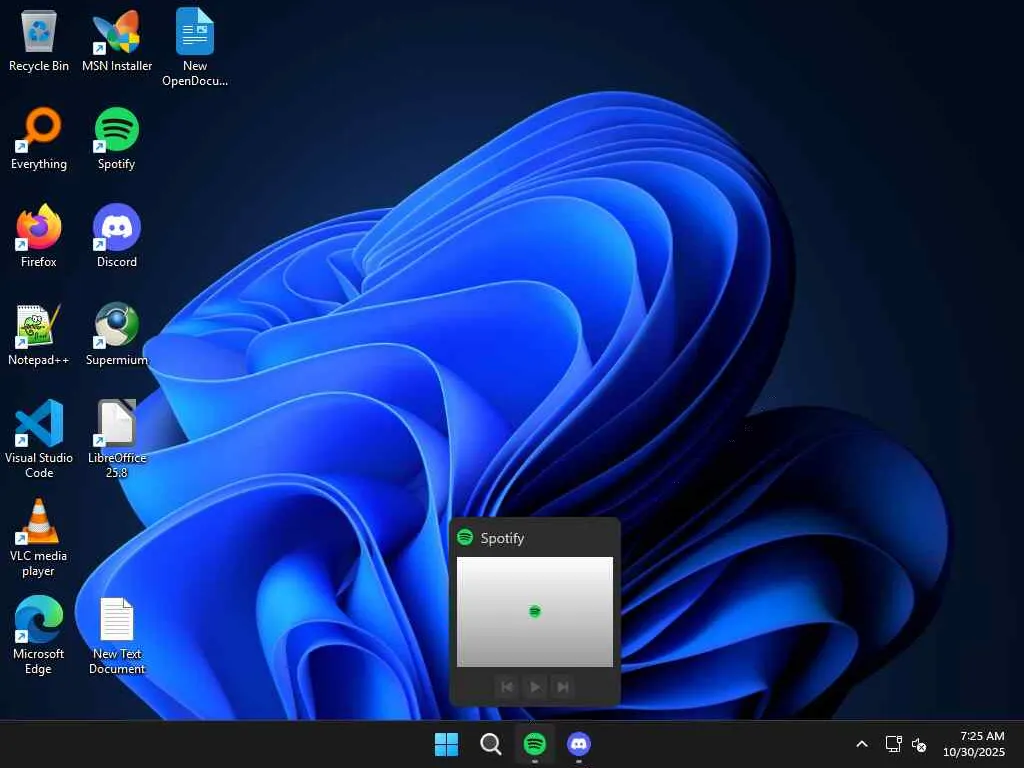Image resolution: width=1024 pixels, height=768 pixels.
Task: Open the network status tray icon
Action: 893,744
